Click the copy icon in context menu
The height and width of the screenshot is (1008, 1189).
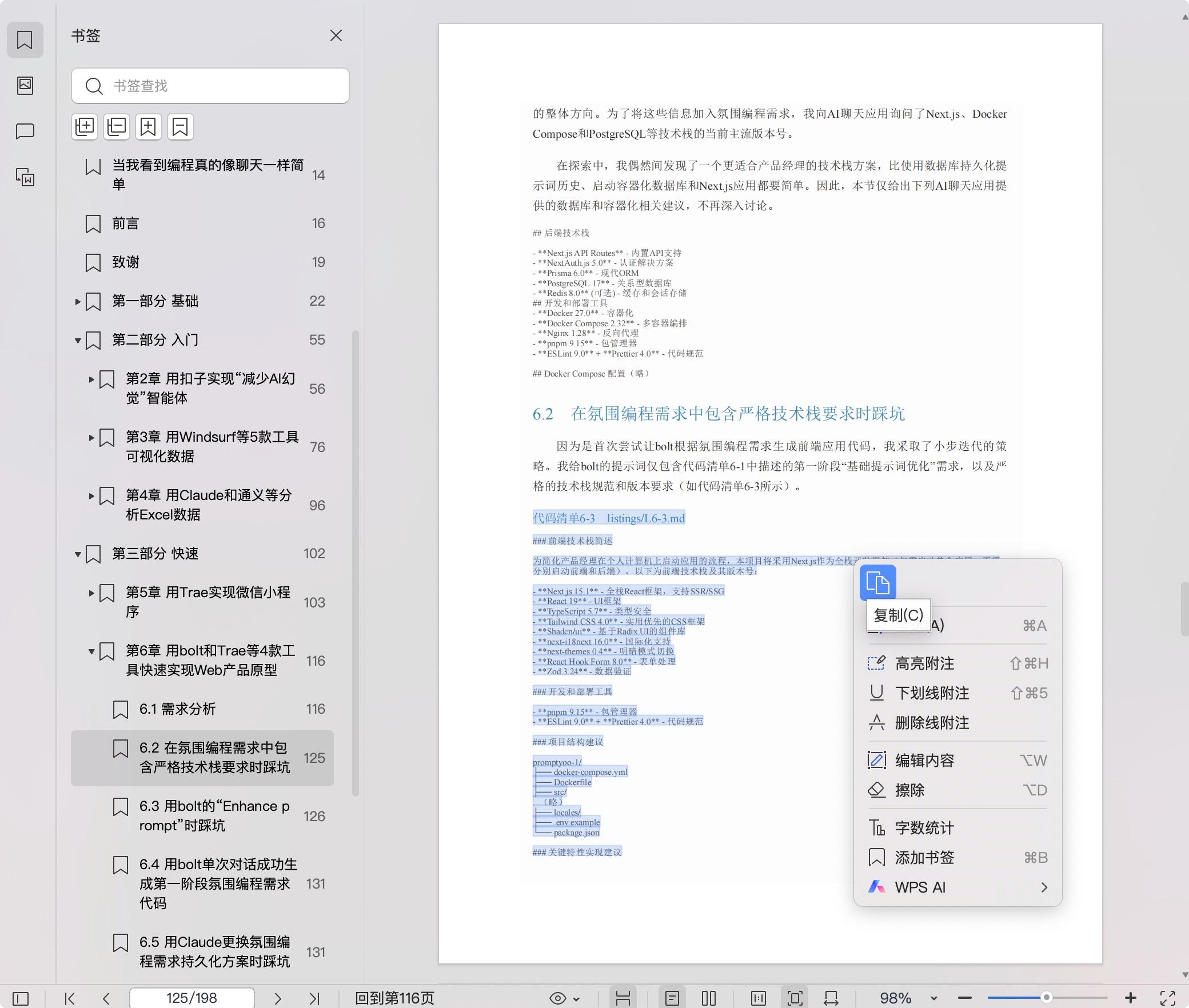pos(877,583)
